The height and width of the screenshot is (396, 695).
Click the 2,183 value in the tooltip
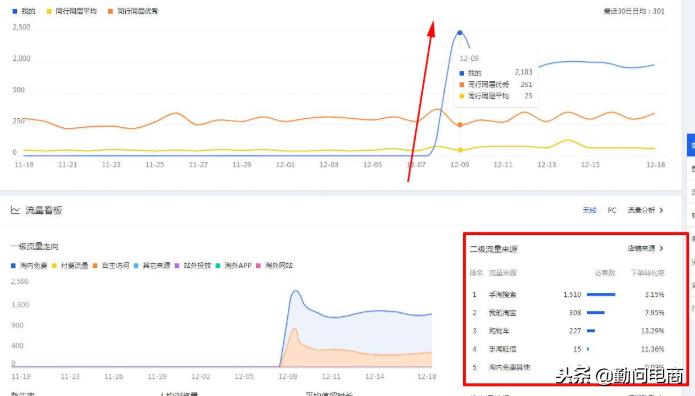[523, 72]
